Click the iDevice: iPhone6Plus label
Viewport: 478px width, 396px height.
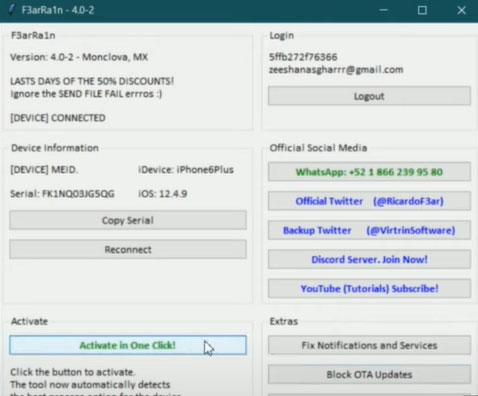(186, 170)
